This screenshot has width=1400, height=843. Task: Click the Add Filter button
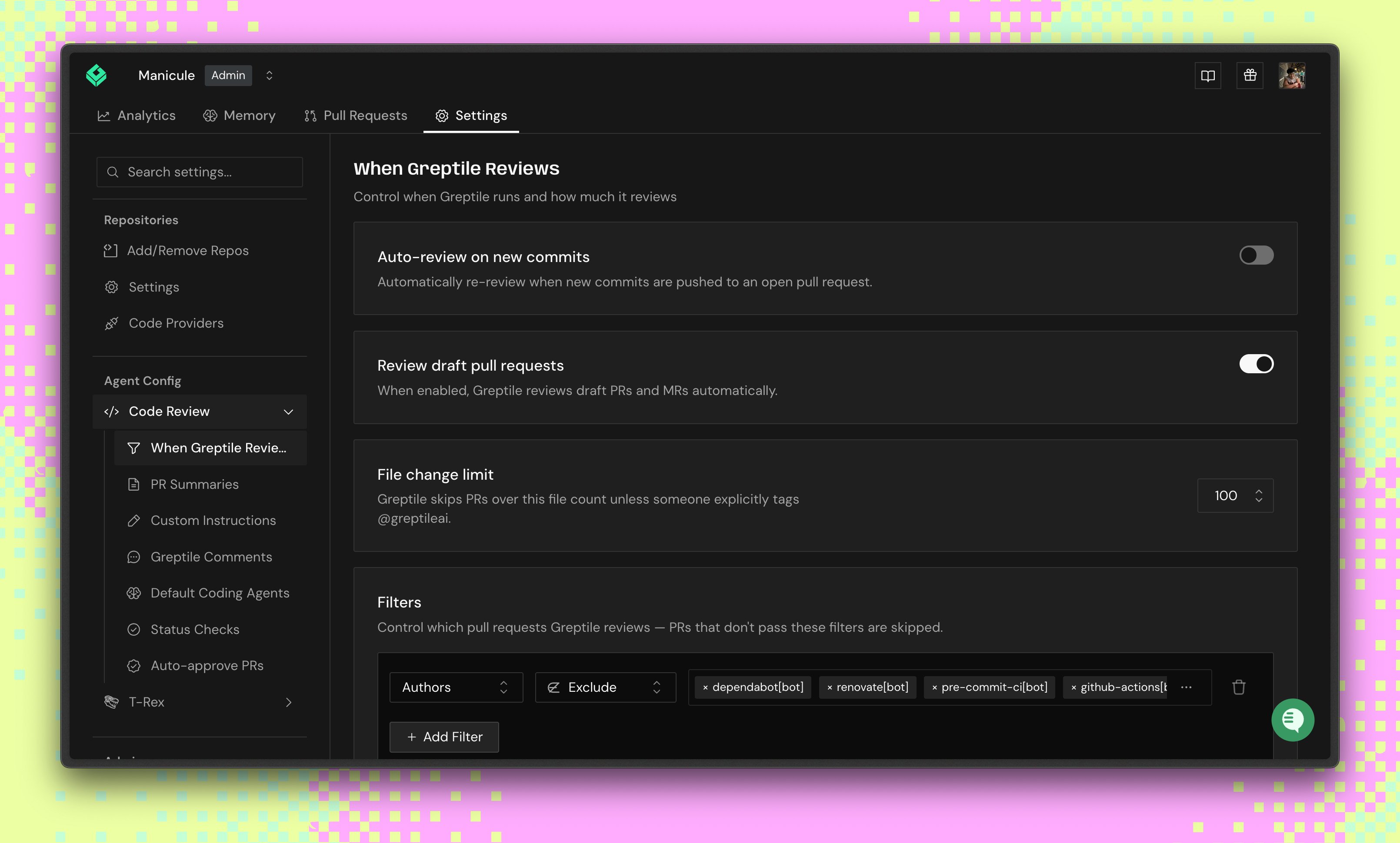tap(444, 737)
